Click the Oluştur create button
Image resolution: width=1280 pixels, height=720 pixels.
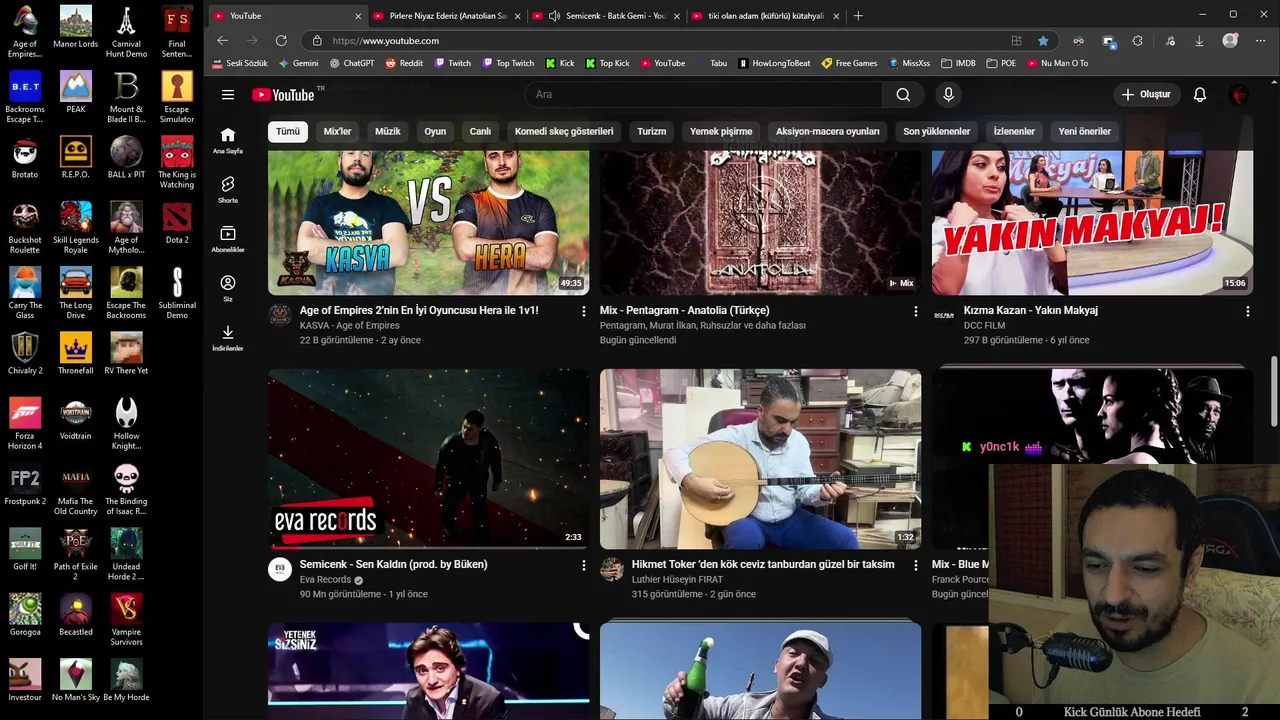click(1146, 94)
